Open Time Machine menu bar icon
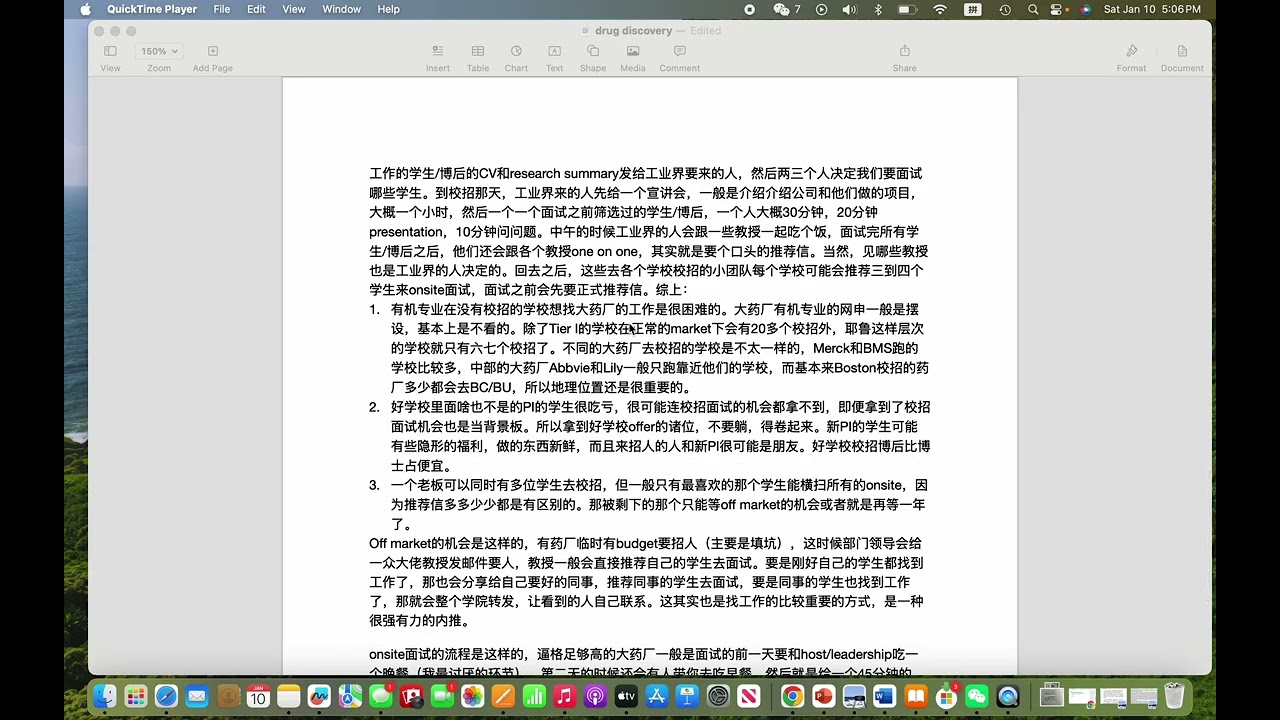Image resolution: width=1280 pixels, height=720 pixels. pos(1005,9)
